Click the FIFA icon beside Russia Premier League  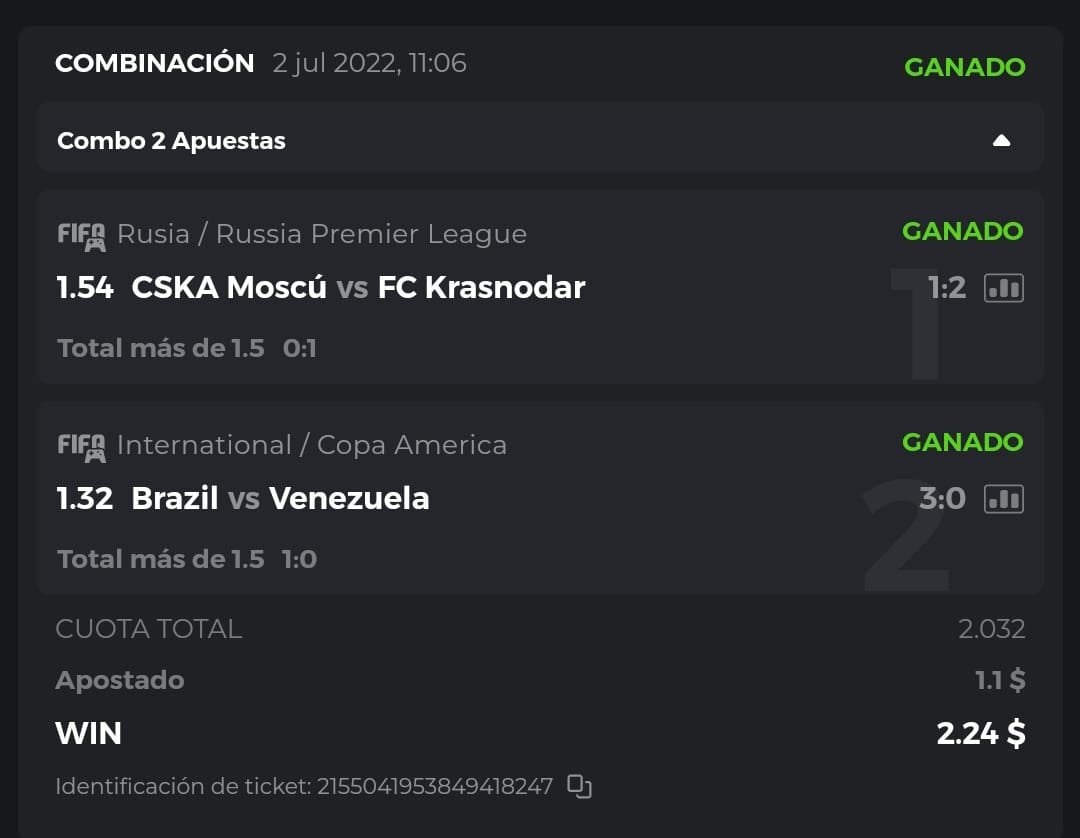pos(81,235)
